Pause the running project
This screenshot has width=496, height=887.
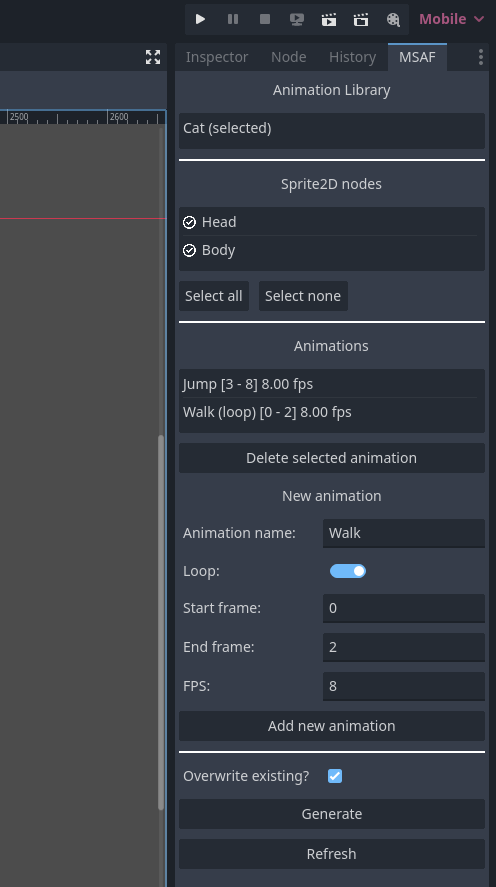click(x=232, y=19)
